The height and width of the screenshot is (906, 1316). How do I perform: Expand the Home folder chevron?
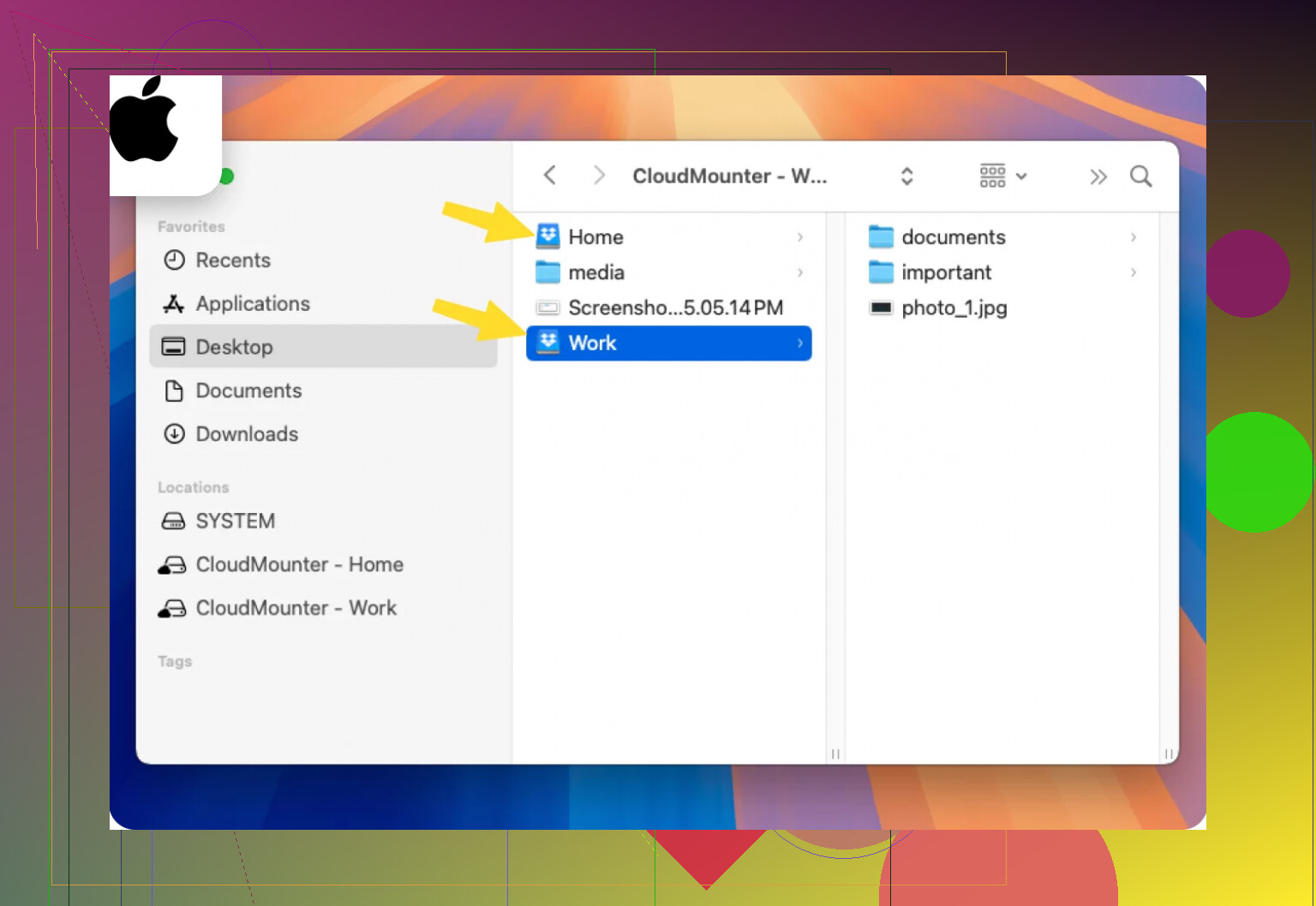[x=799, y=237]
